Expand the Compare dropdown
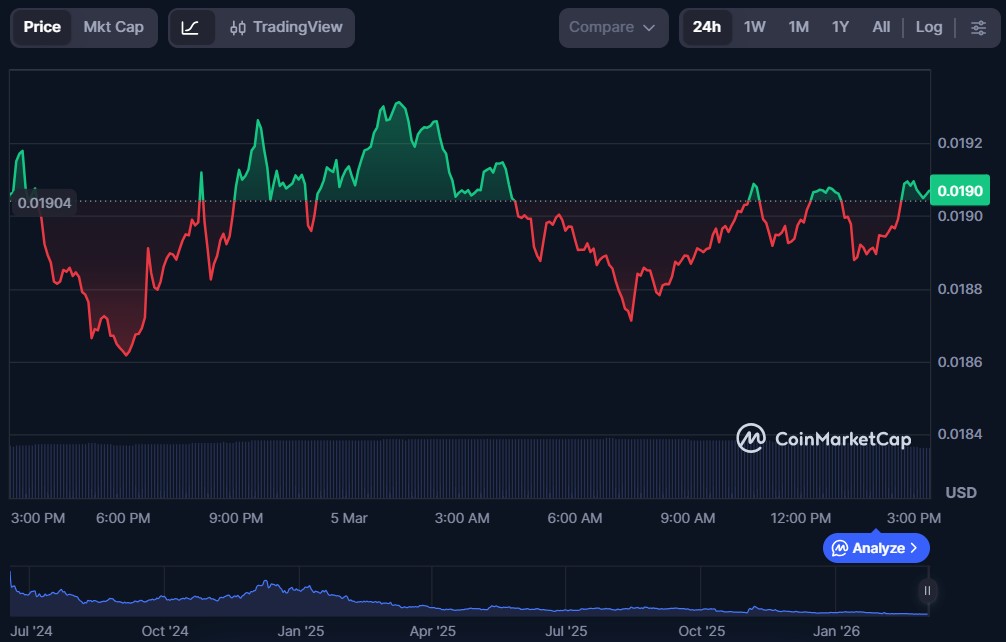The width and height of the screenshot is (1006, 642). pos(613,28)
